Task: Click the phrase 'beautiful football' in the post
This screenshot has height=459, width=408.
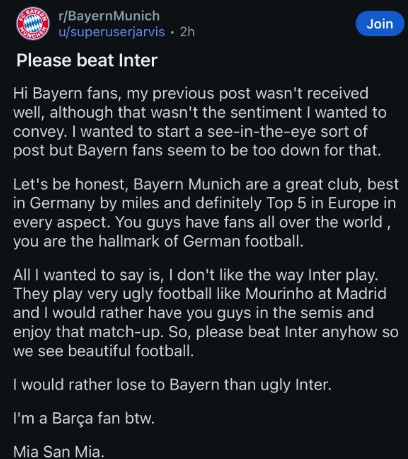Action: click(131, 351)
